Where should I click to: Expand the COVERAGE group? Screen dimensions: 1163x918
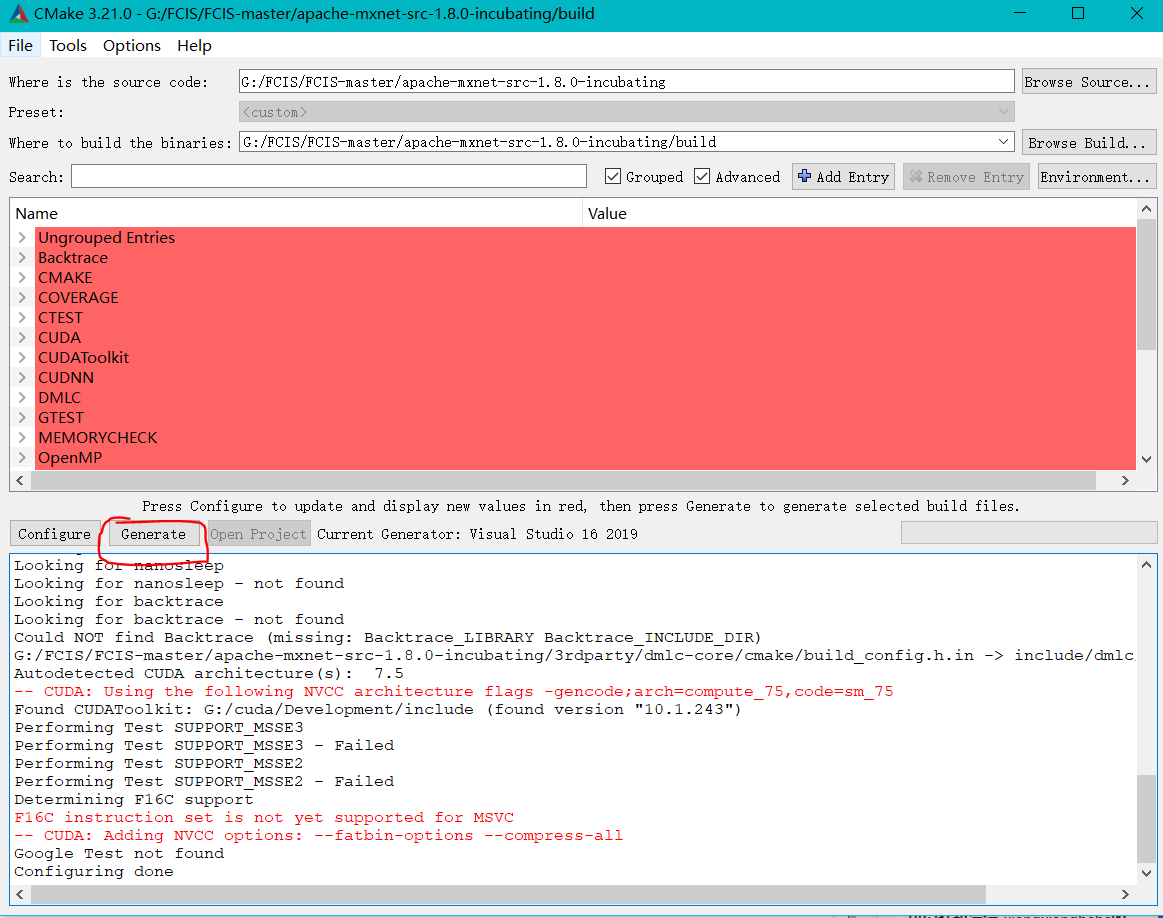[x=22, y=297]
